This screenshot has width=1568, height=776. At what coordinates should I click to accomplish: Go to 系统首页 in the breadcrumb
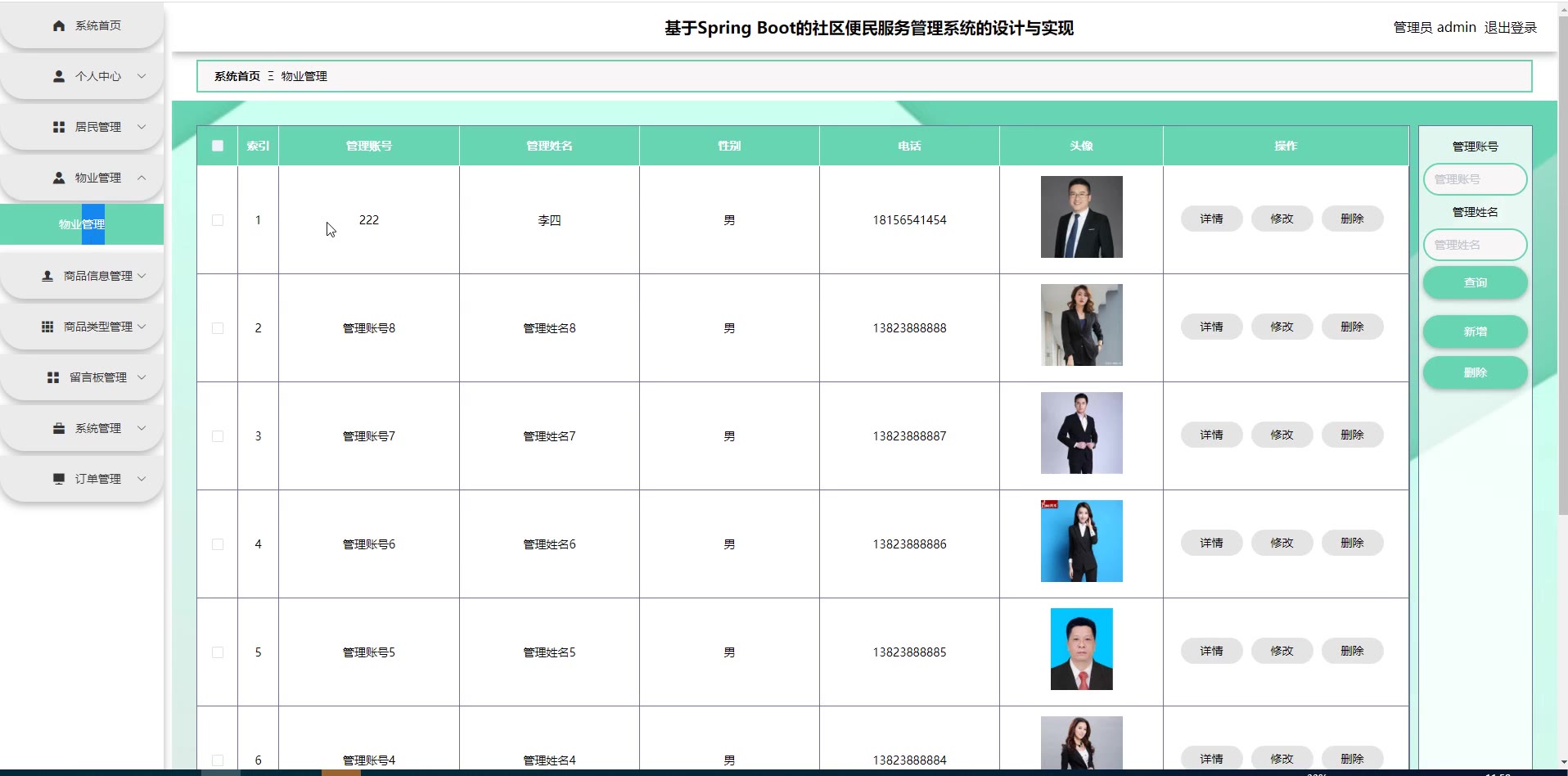pyautogui.click(x=237, y=76)
